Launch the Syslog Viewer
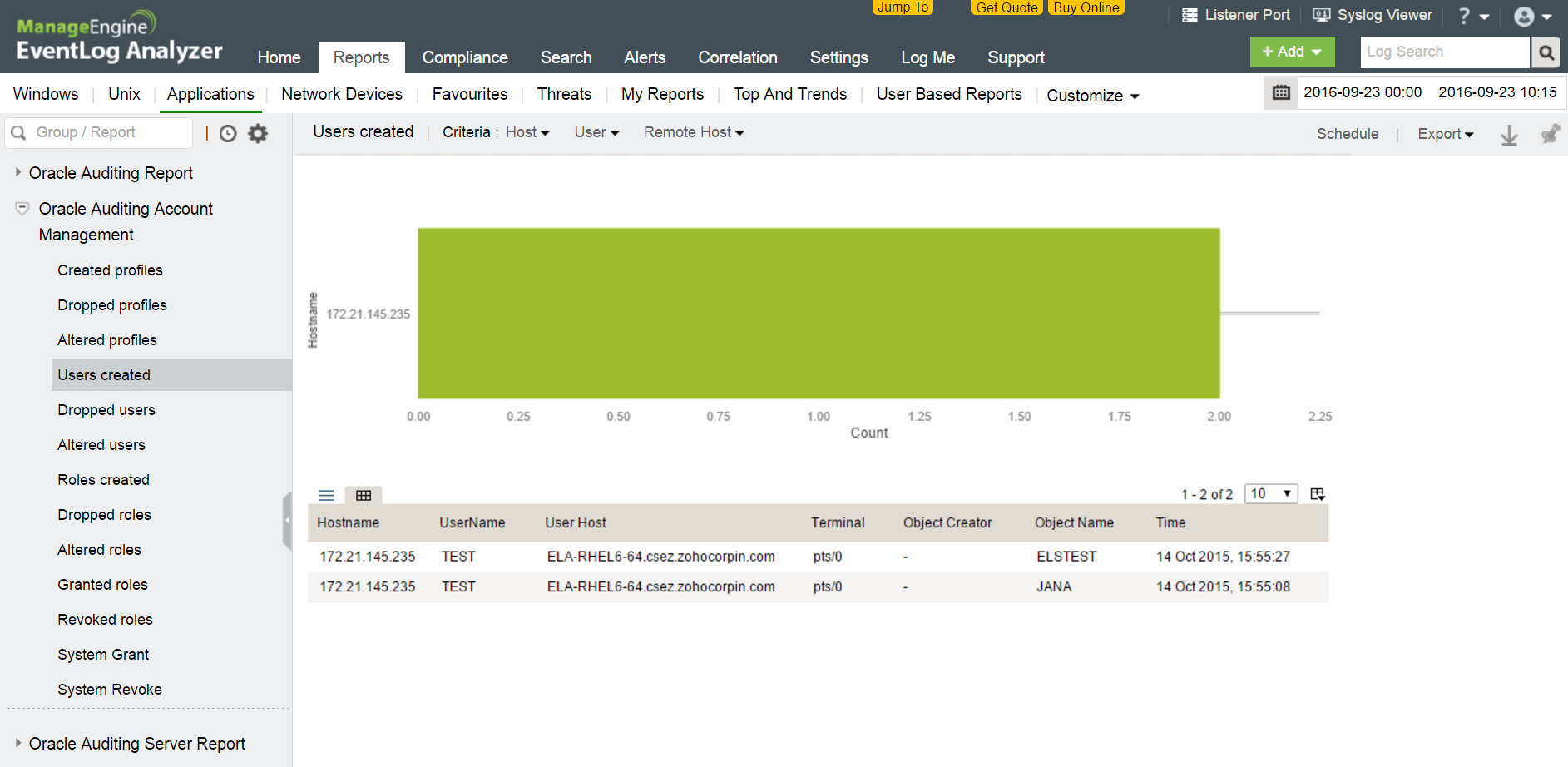Screen dimensions: 1568x767 (1373, 15)
